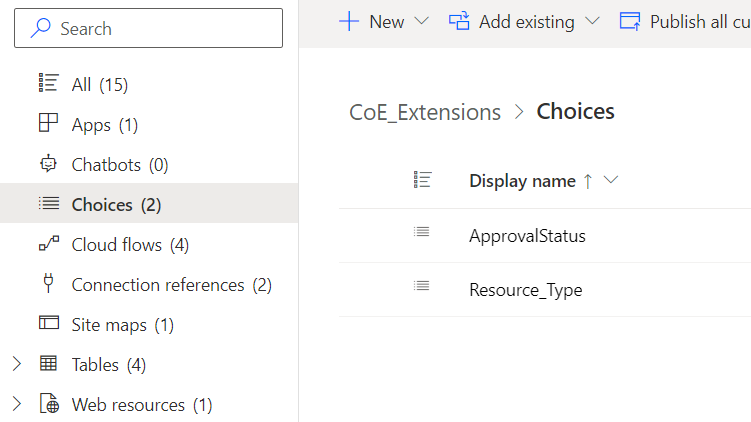Screen dimensions: 751x422
Task: Click the column type icon in table header
Action: (x=422, y=180)
